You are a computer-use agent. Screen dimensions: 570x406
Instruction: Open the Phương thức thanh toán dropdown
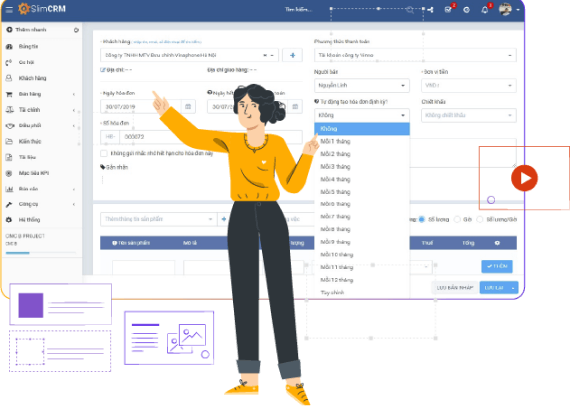click(x=415, y=55)
